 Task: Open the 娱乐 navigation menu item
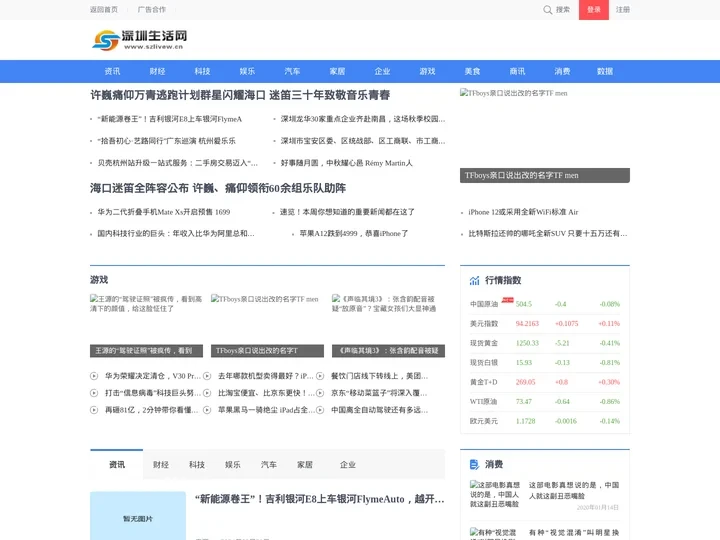click(x=247, y=71)
